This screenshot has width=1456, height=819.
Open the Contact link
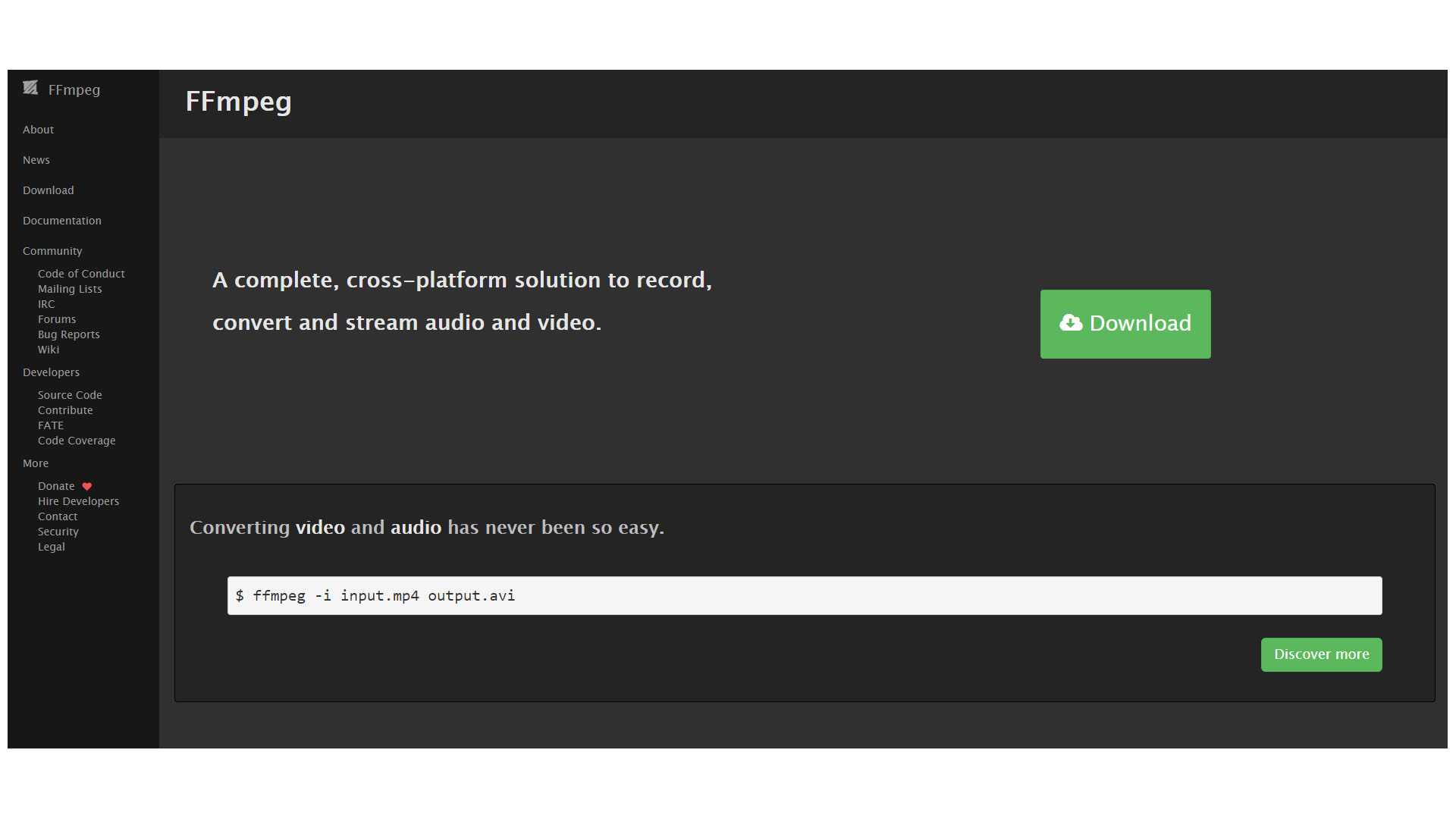click(58, 516)
